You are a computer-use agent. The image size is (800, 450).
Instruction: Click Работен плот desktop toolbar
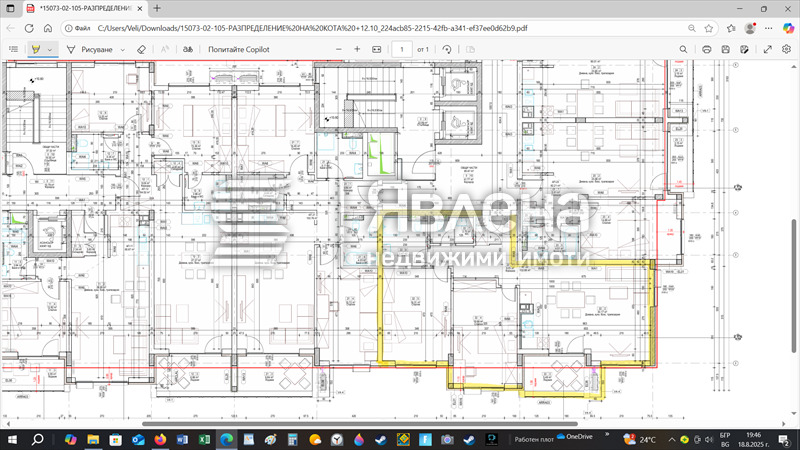(534, 440)
